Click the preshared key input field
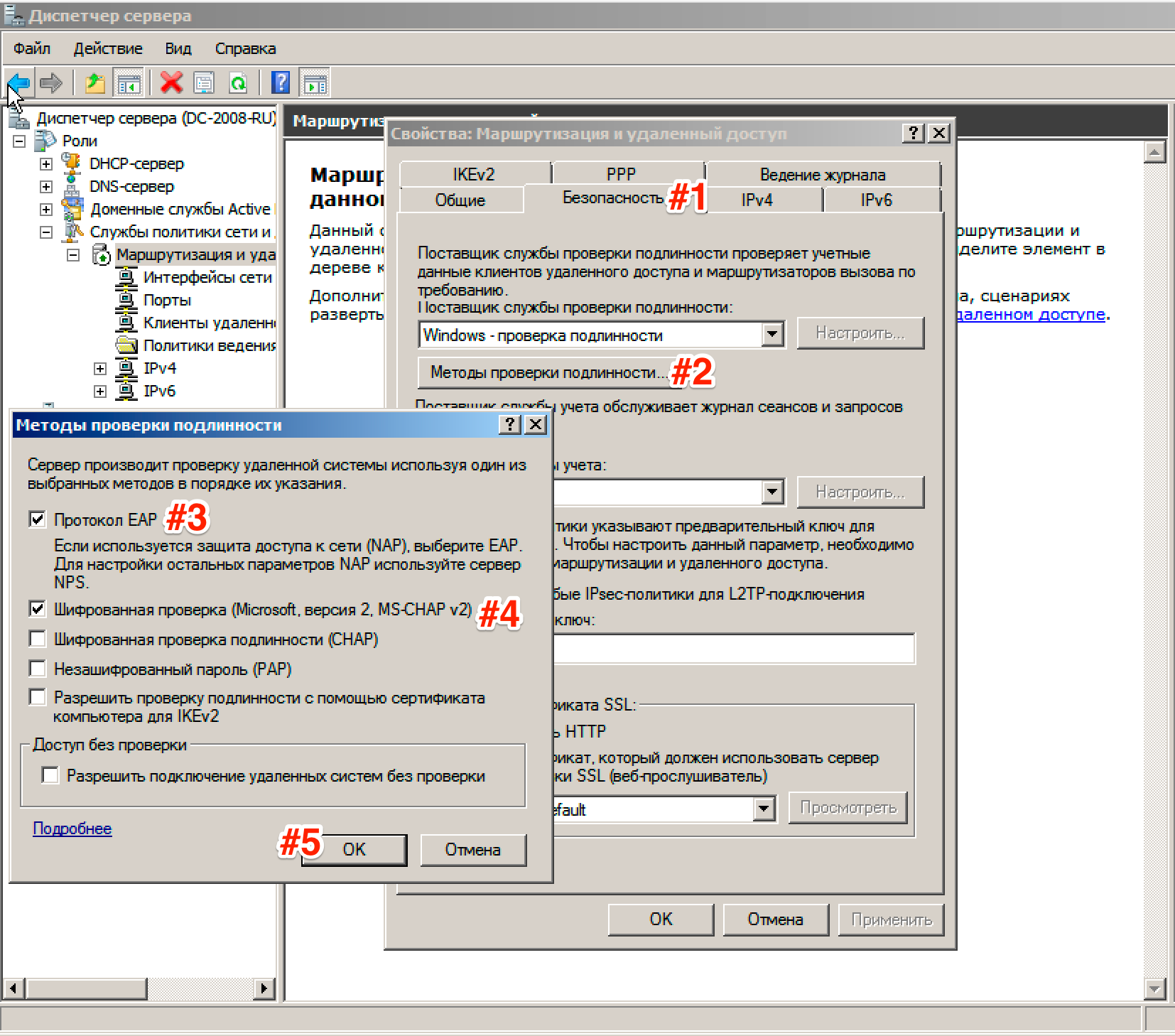 tap(734, 648)
